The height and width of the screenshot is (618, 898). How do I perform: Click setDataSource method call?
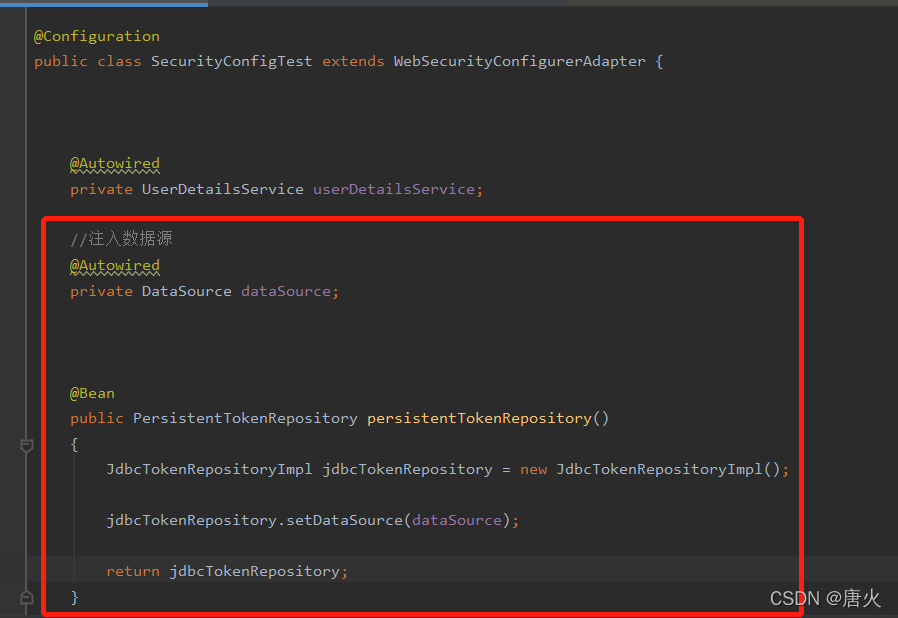[344, 521]
